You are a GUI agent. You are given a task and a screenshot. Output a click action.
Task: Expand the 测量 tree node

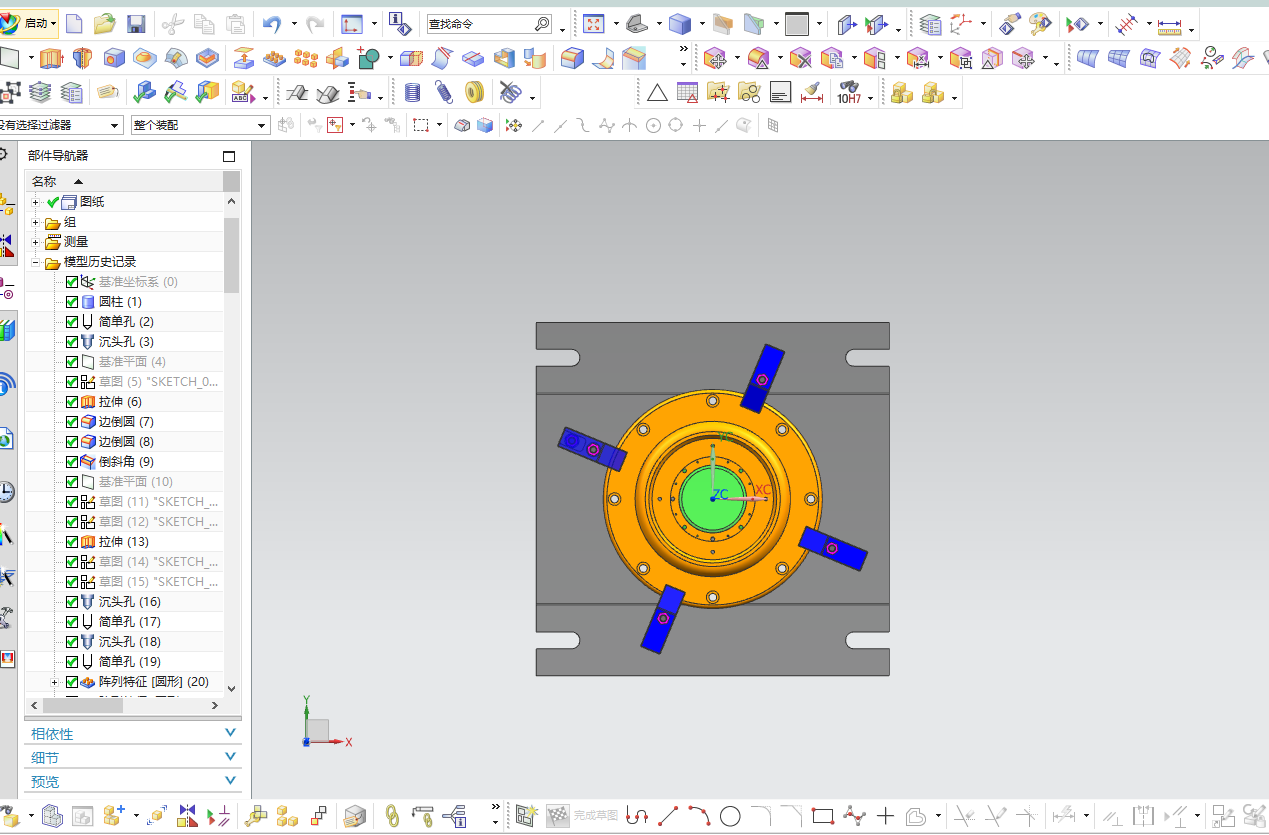click(x=36, y=242)
